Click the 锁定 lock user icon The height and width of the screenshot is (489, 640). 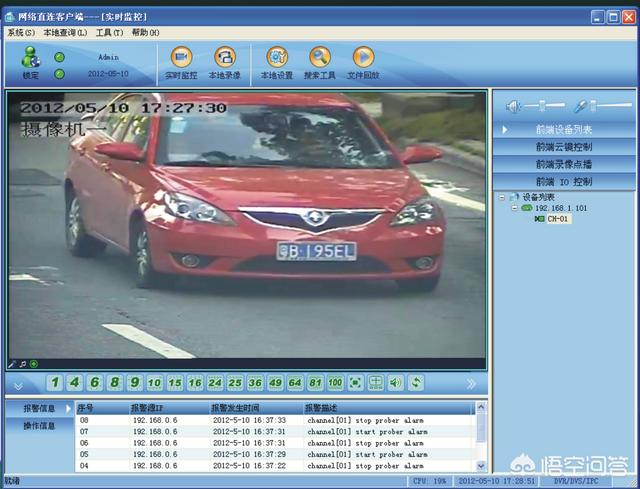pos(31,60)
